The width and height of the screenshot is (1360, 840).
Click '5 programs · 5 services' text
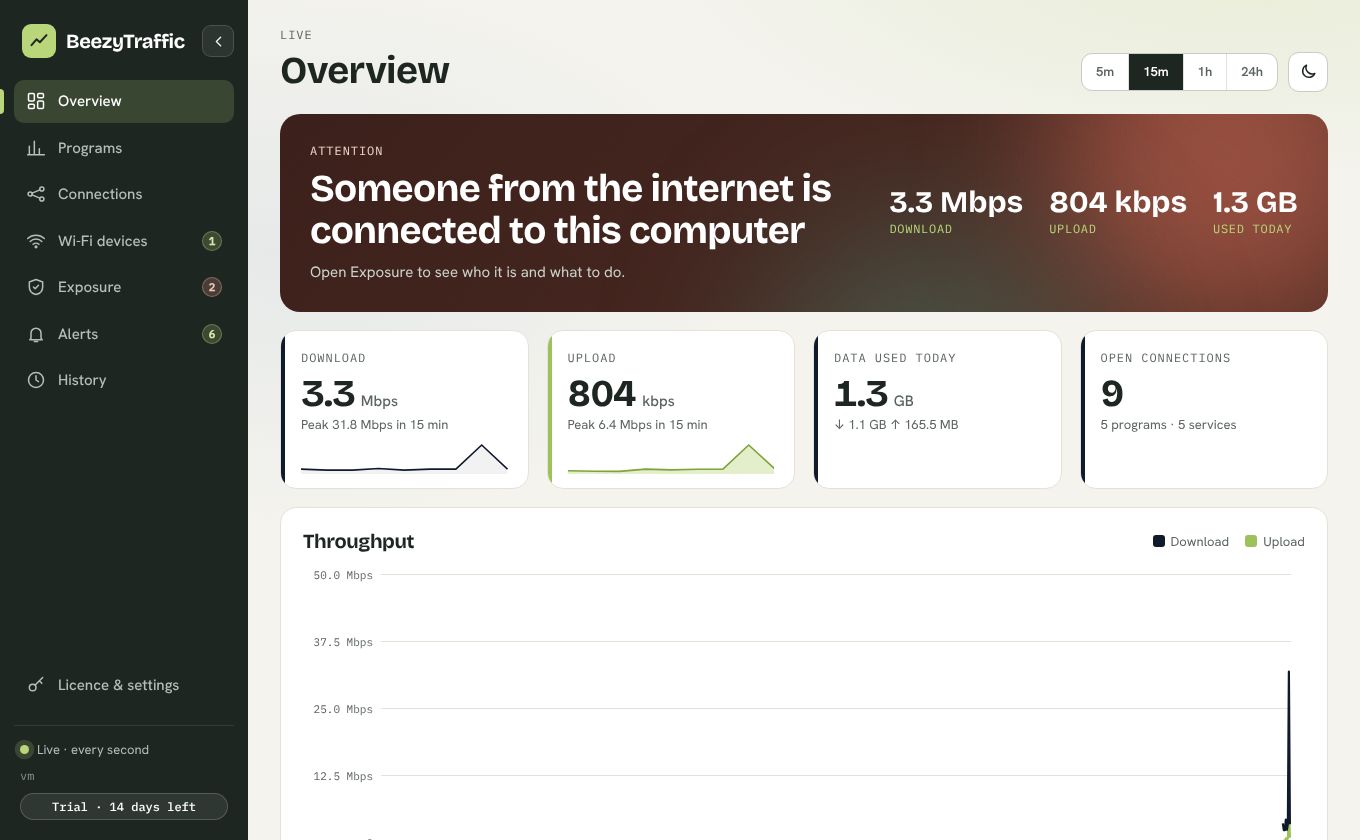1168,425
